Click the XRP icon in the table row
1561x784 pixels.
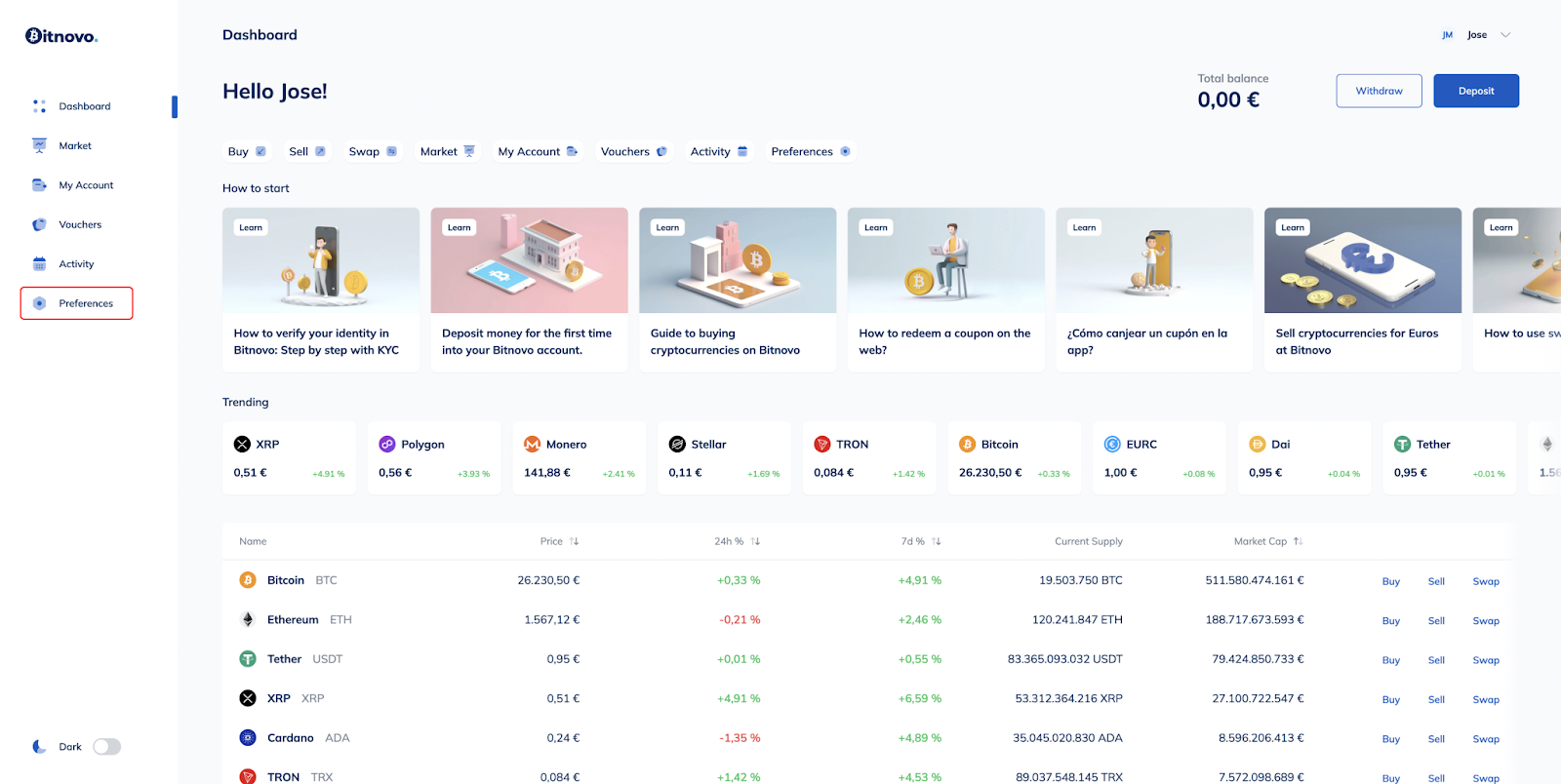(x=248, y=698)
